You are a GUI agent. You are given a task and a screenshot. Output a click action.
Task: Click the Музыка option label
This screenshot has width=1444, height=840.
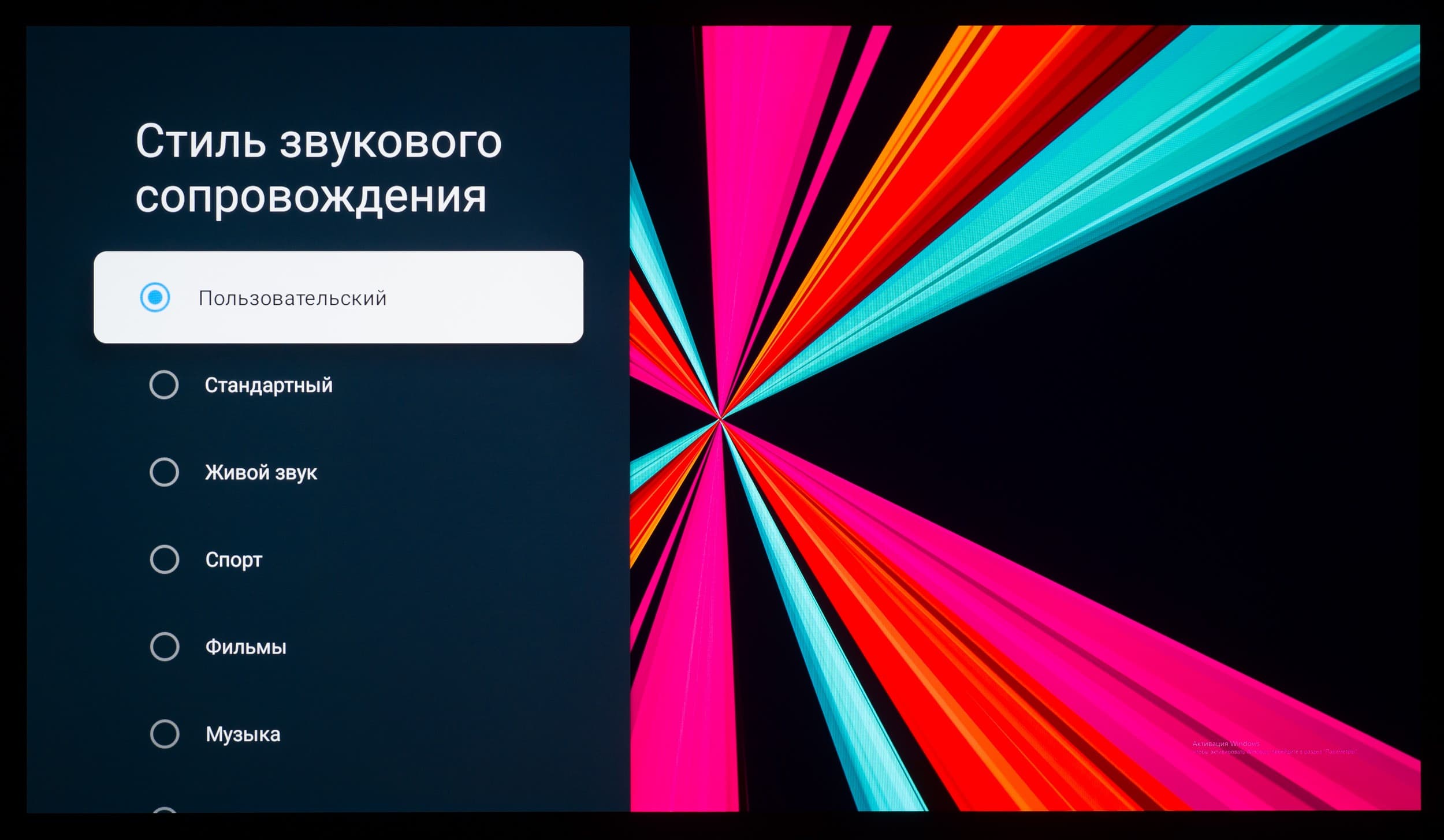(x=243, y=734)
